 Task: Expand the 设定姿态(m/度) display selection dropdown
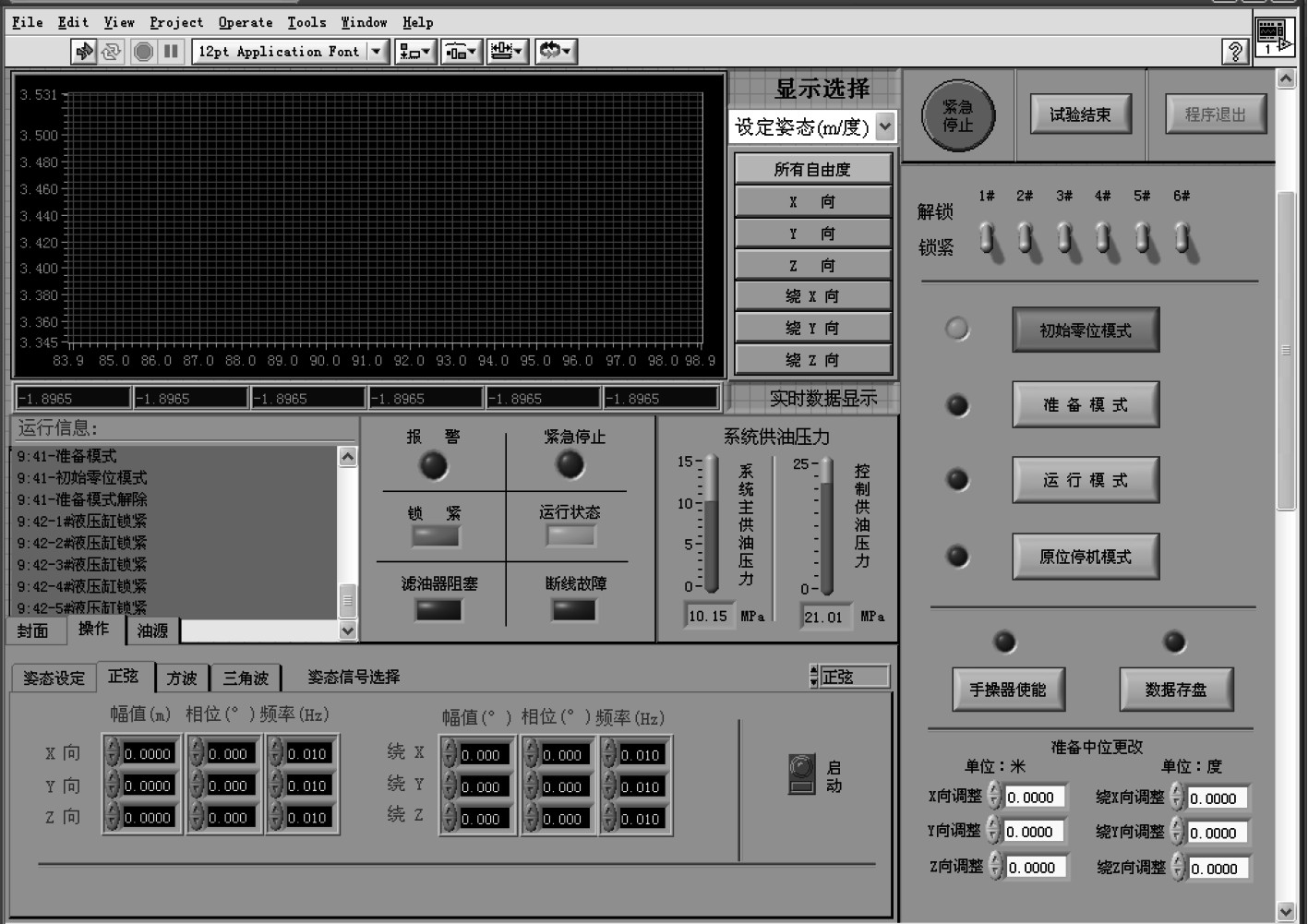point(884,126)
